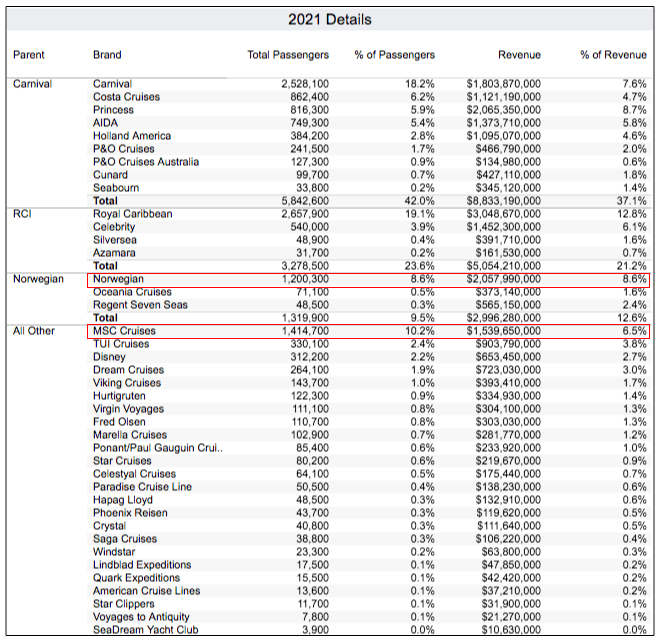Select the Regent Seven Seas brand cell

pyautogui.click(x=139, y=305)
